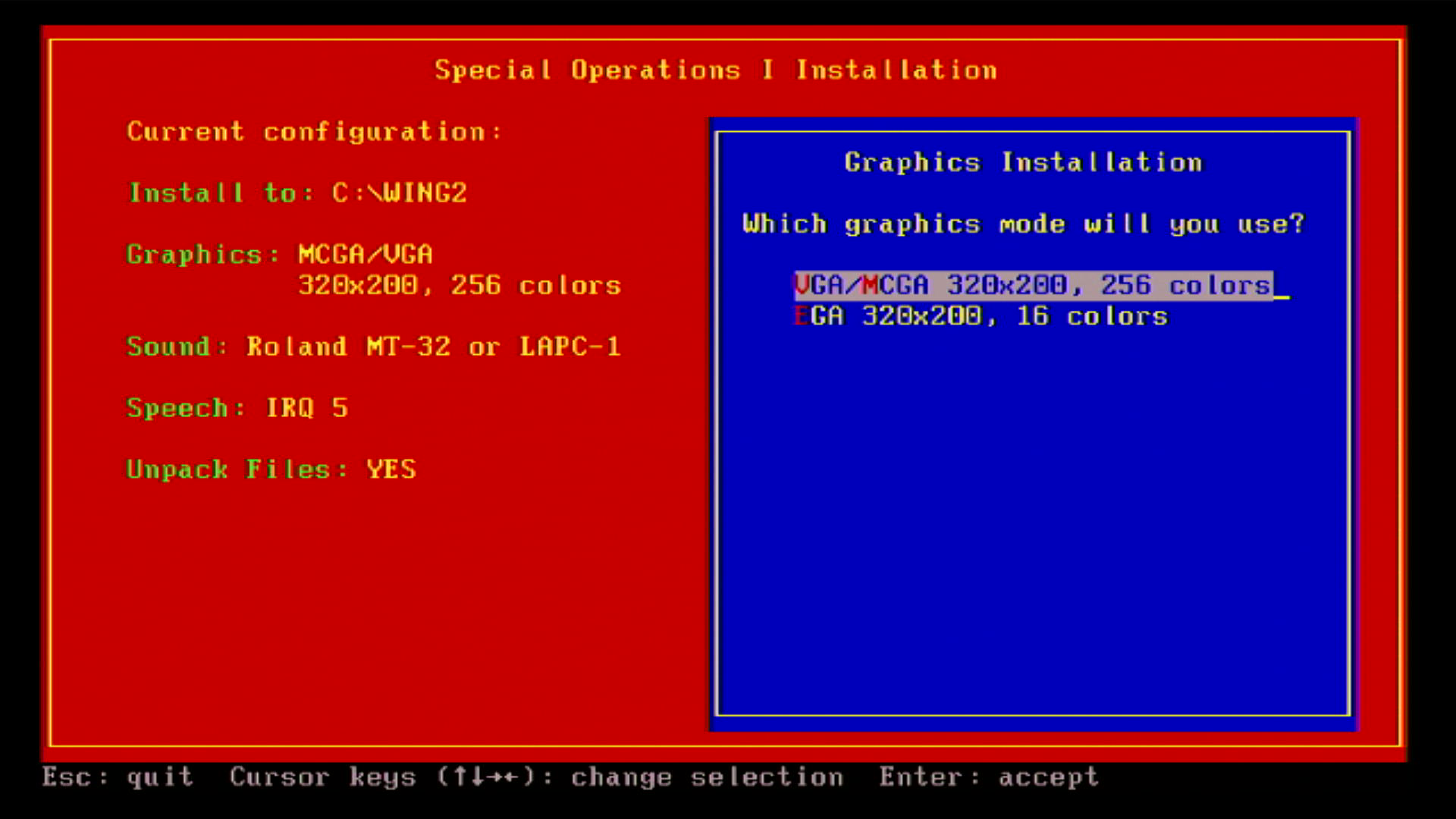This screenshot has height=819, width=1456.
Task: Click the Graphics Installation title
Action: point(1023,162)
